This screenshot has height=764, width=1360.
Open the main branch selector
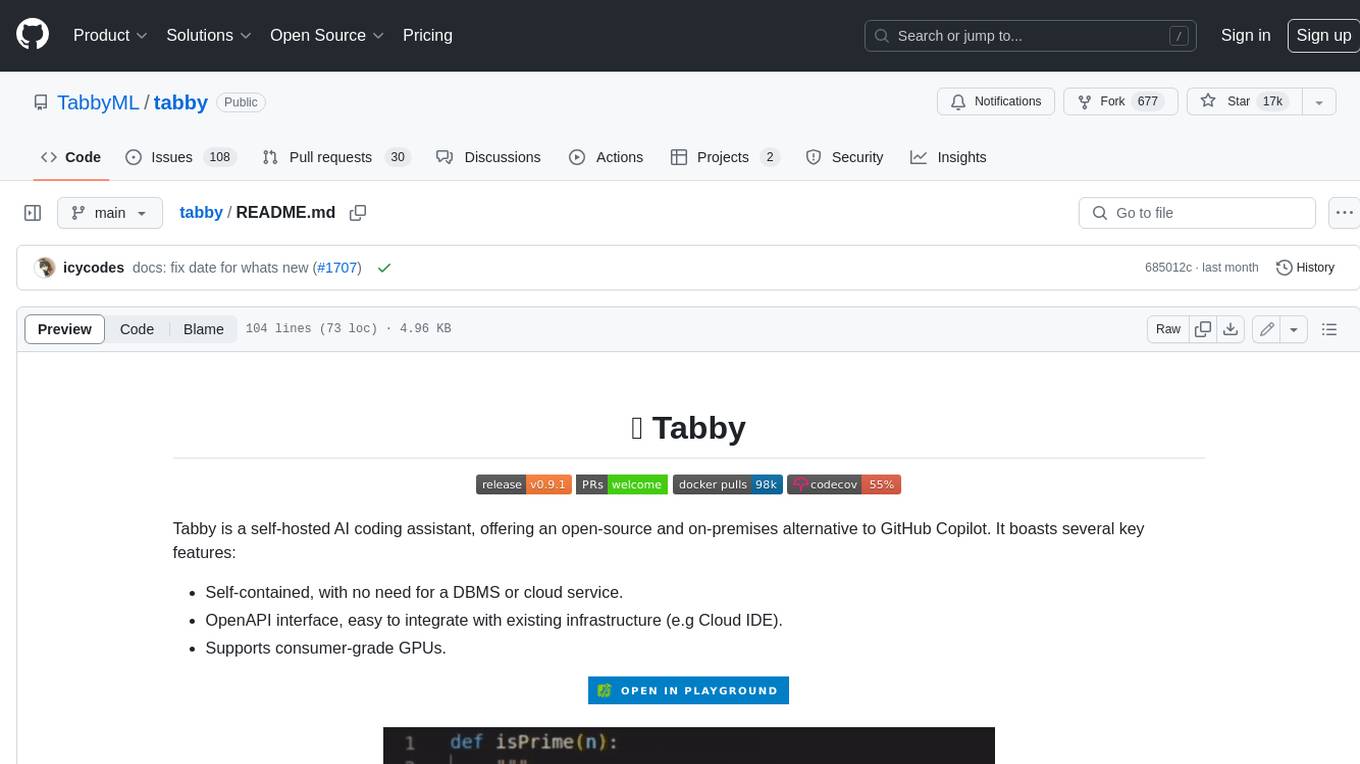click(109, 213)
